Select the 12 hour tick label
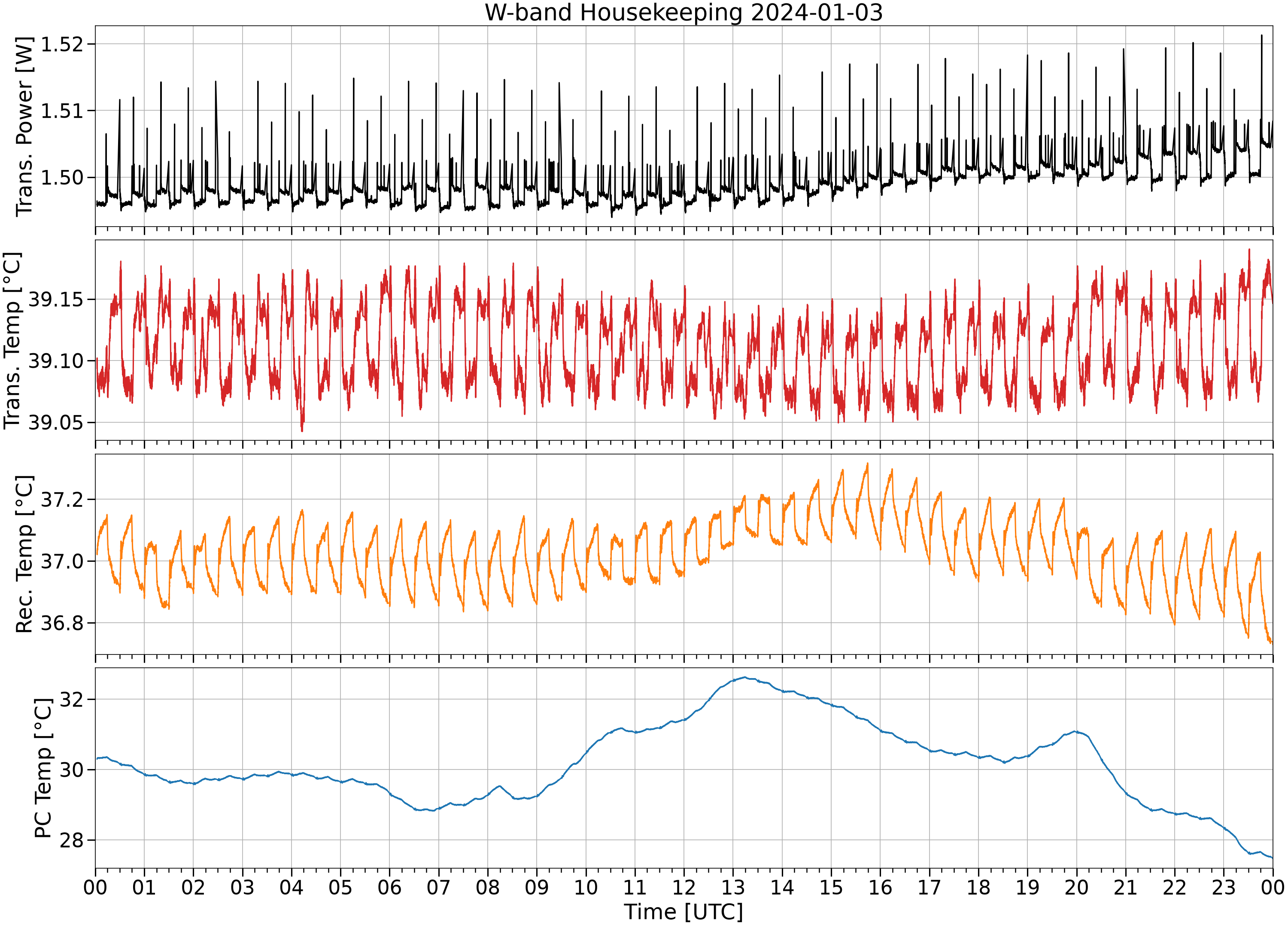 tap(683, 887)
